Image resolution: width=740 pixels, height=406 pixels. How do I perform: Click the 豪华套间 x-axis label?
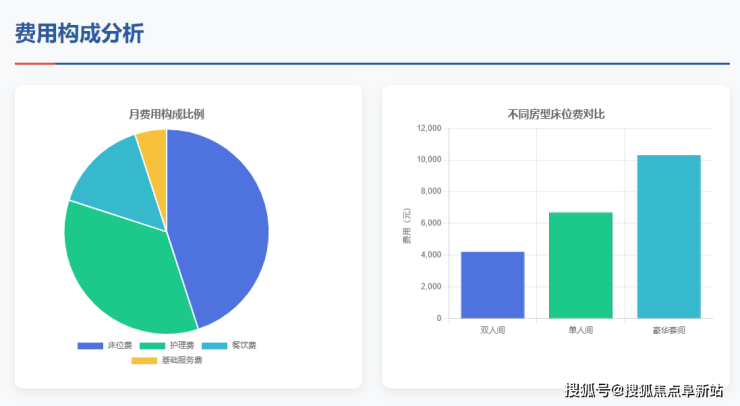[x=668, y=329]
